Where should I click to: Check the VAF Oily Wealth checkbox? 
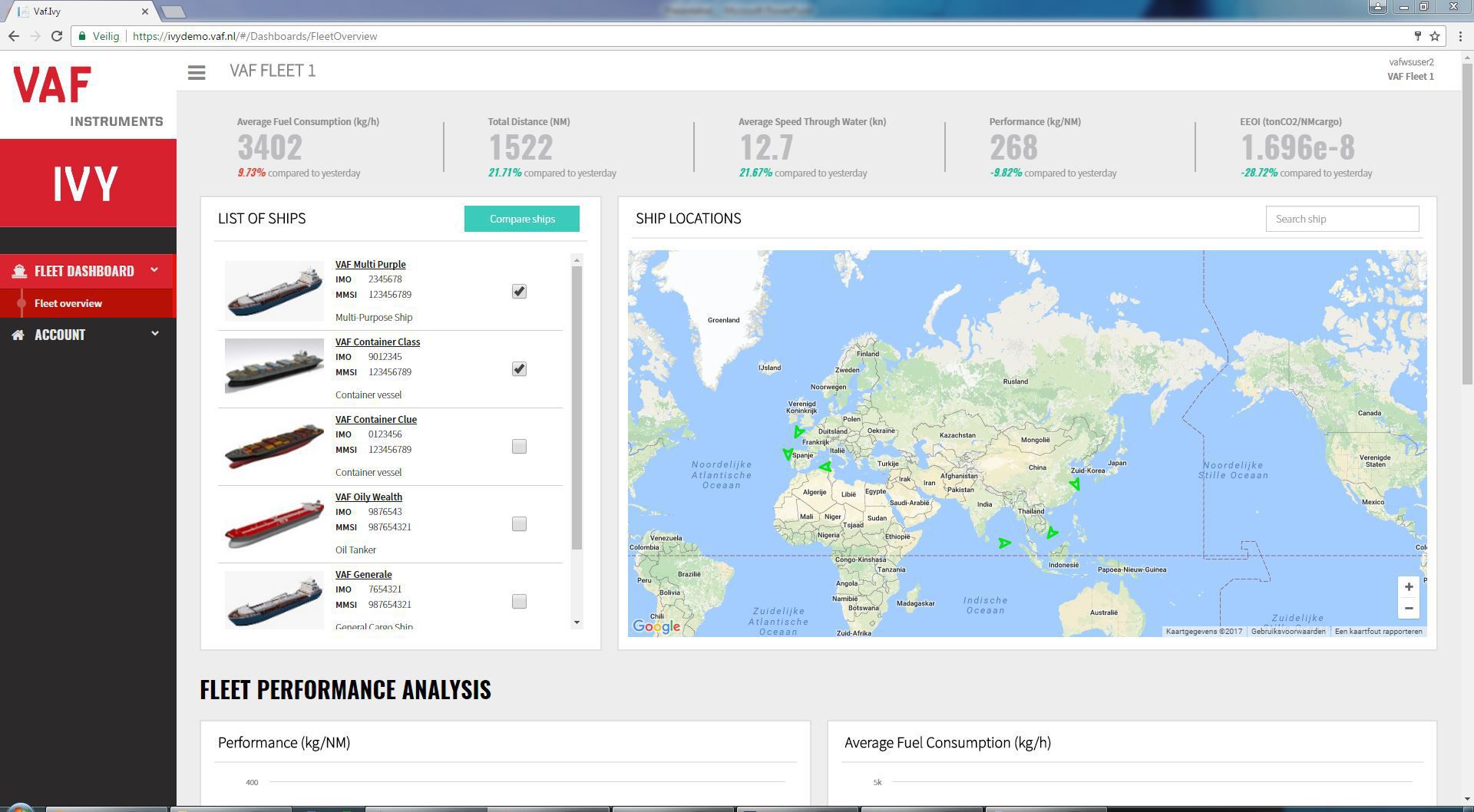click(519, 524)
